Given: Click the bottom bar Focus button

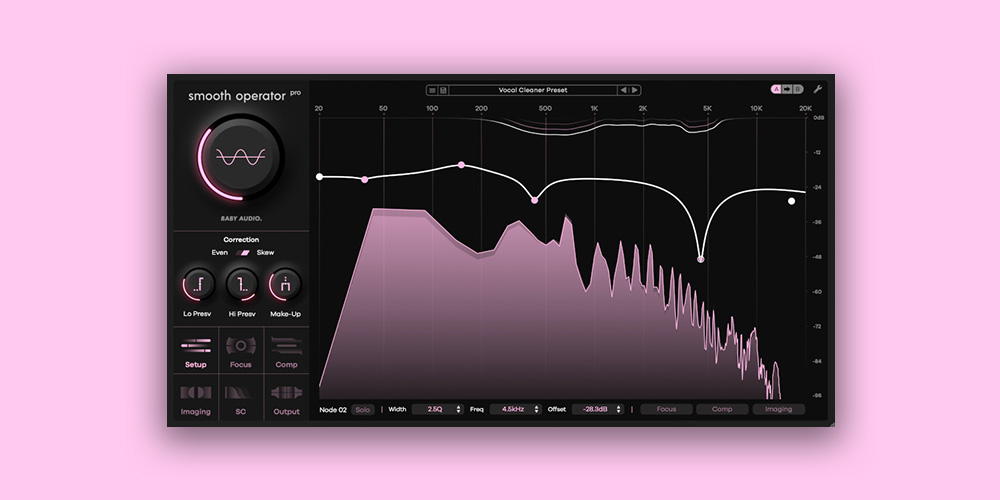Looking at the screenshot, I should coord(666,409).
